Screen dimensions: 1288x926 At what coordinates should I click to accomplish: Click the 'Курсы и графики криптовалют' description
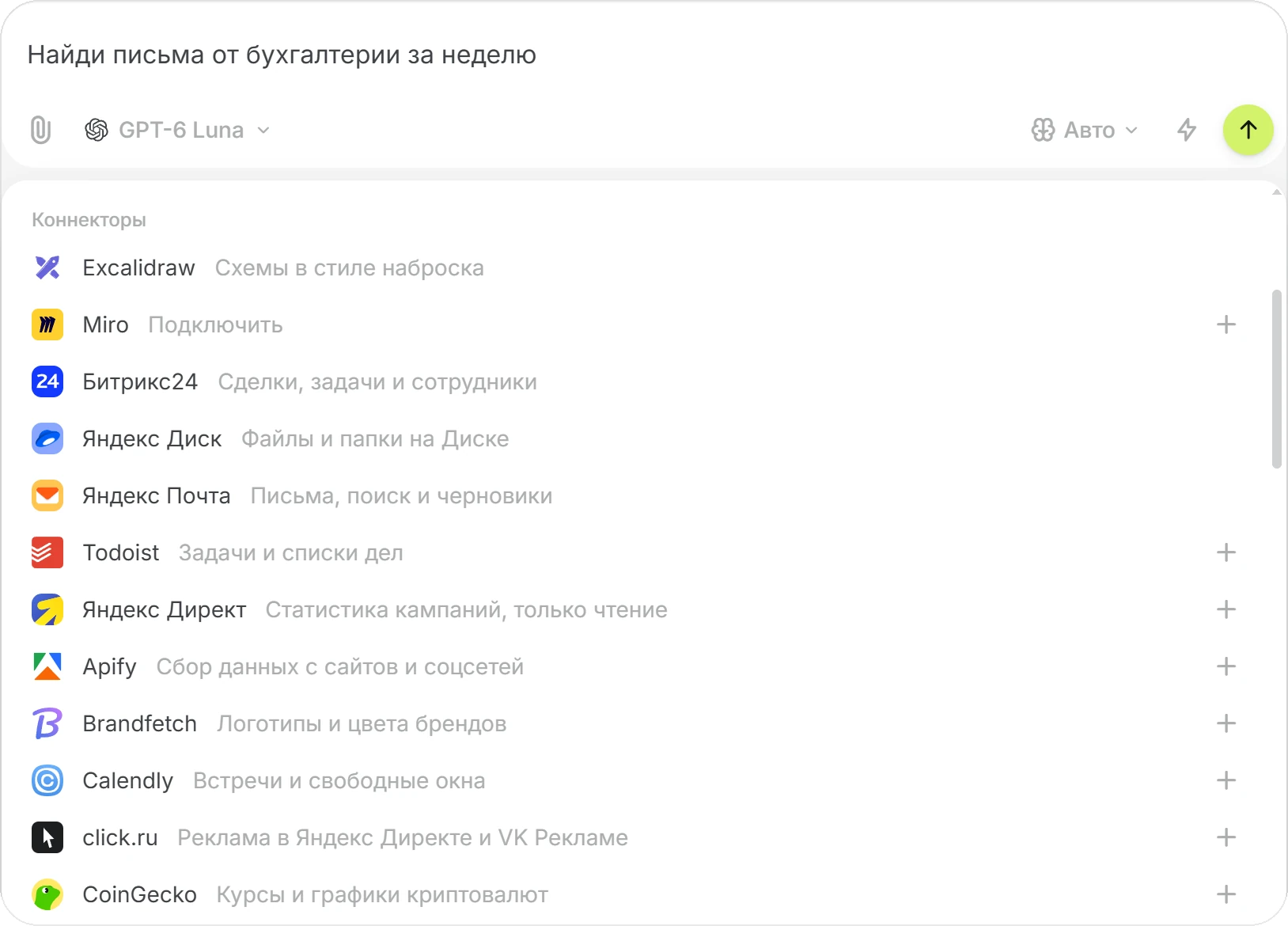(382, 894)
